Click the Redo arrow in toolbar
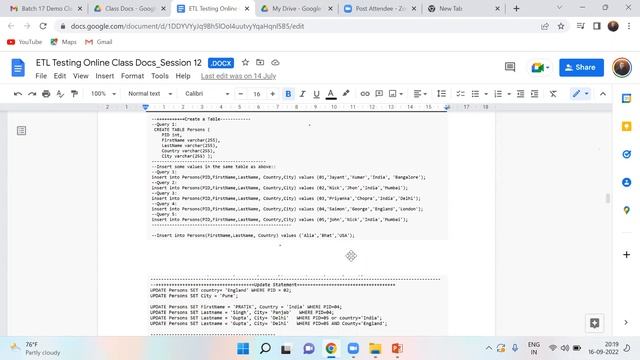The image size is (640, 360). pyautogui.click(x=32, y=94)
